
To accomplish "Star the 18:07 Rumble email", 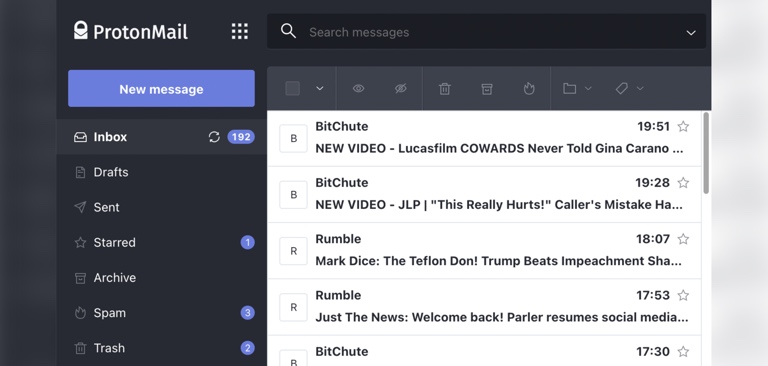I will point(683,239).
